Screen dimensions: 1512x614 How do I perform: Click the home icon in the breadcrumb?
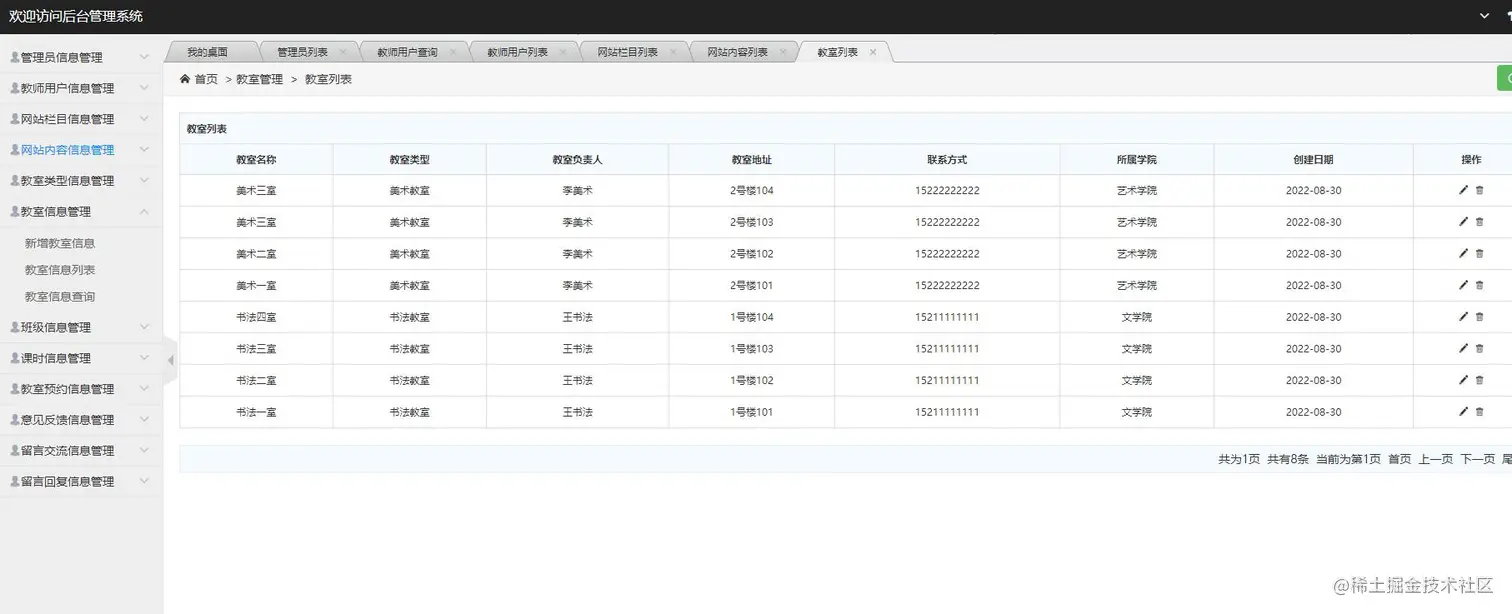[x=185, y=79]
